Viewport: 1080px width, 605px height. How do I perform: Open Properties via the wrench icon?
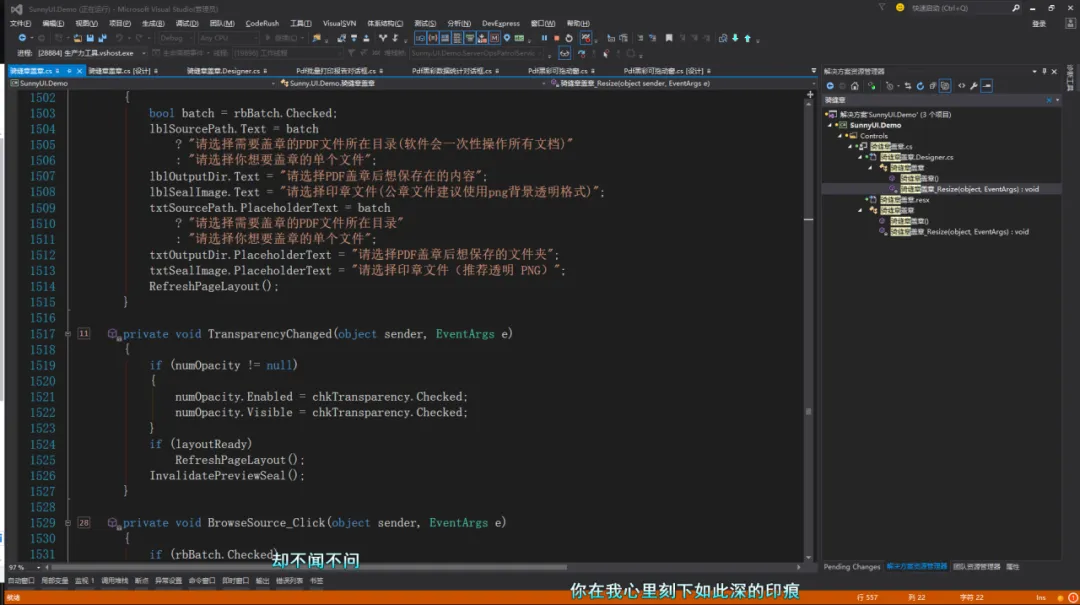pyautogui.click(x=974, y=86)
